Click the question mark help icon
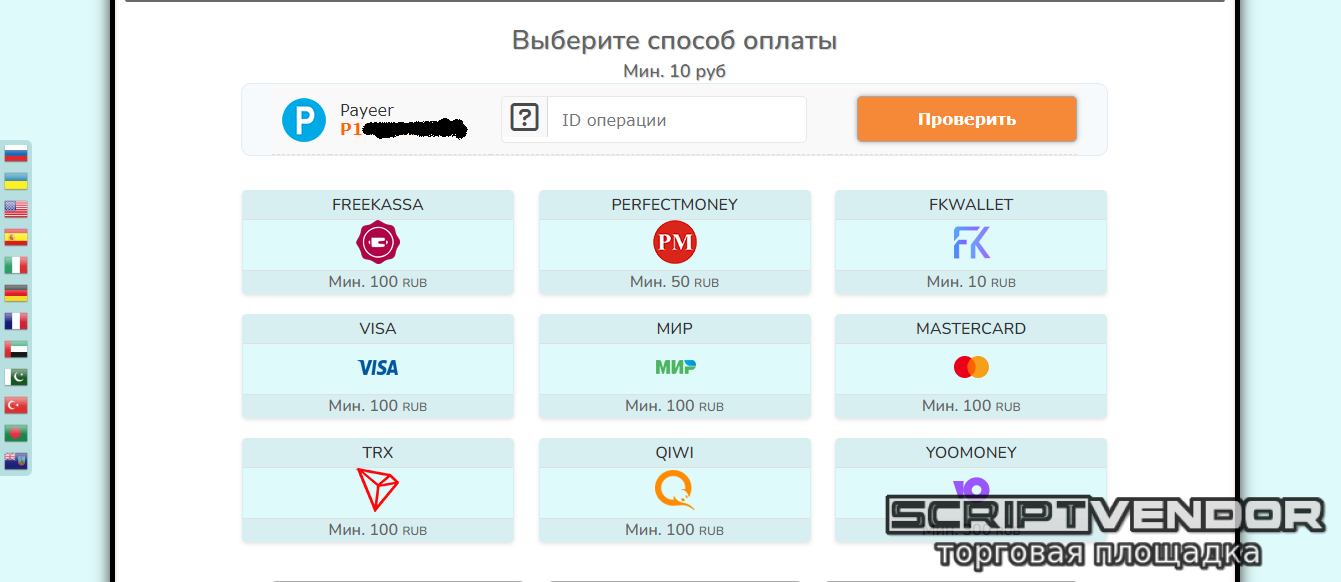 [x=524, y=118]
